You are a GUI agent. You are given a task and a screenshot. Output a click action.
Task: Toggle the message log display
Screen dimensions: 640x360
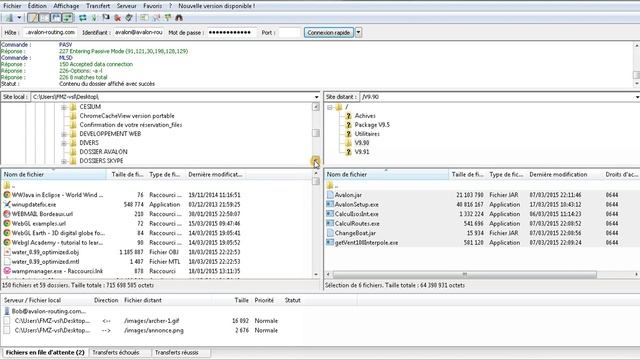coord(33,18)
